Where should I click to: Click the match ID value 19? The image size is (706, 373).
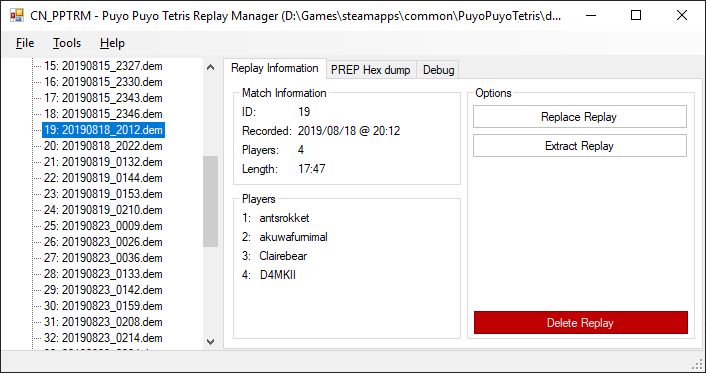(x=304, y=112)
